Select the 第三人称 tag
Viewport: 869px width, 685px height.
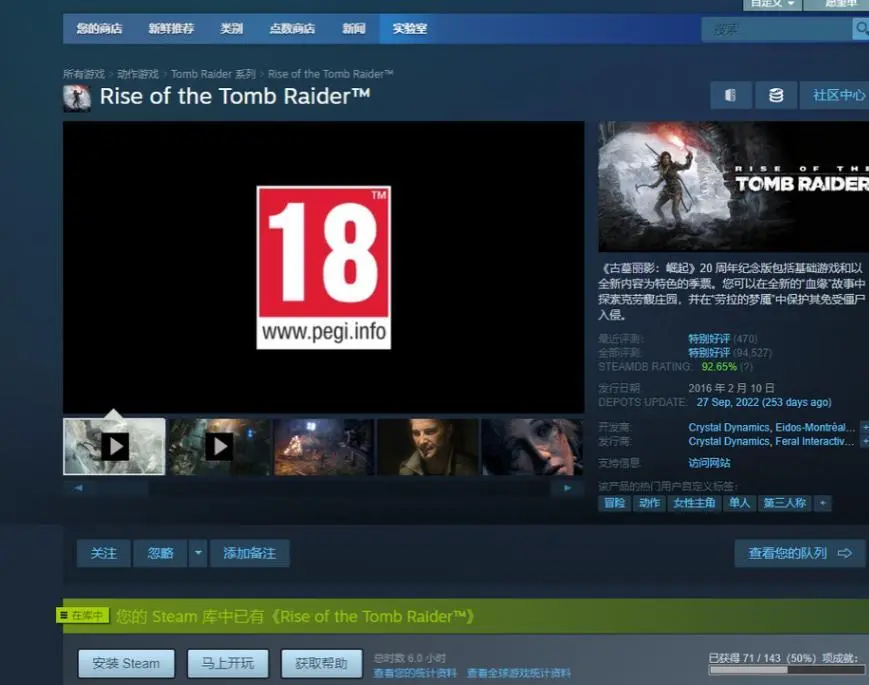(x=785, y=503)
